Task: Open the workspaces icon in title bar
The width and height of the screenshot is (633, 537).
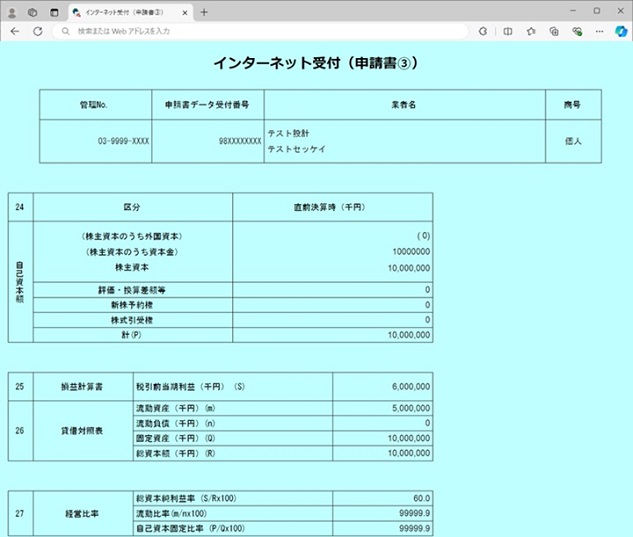Action: 33,13
